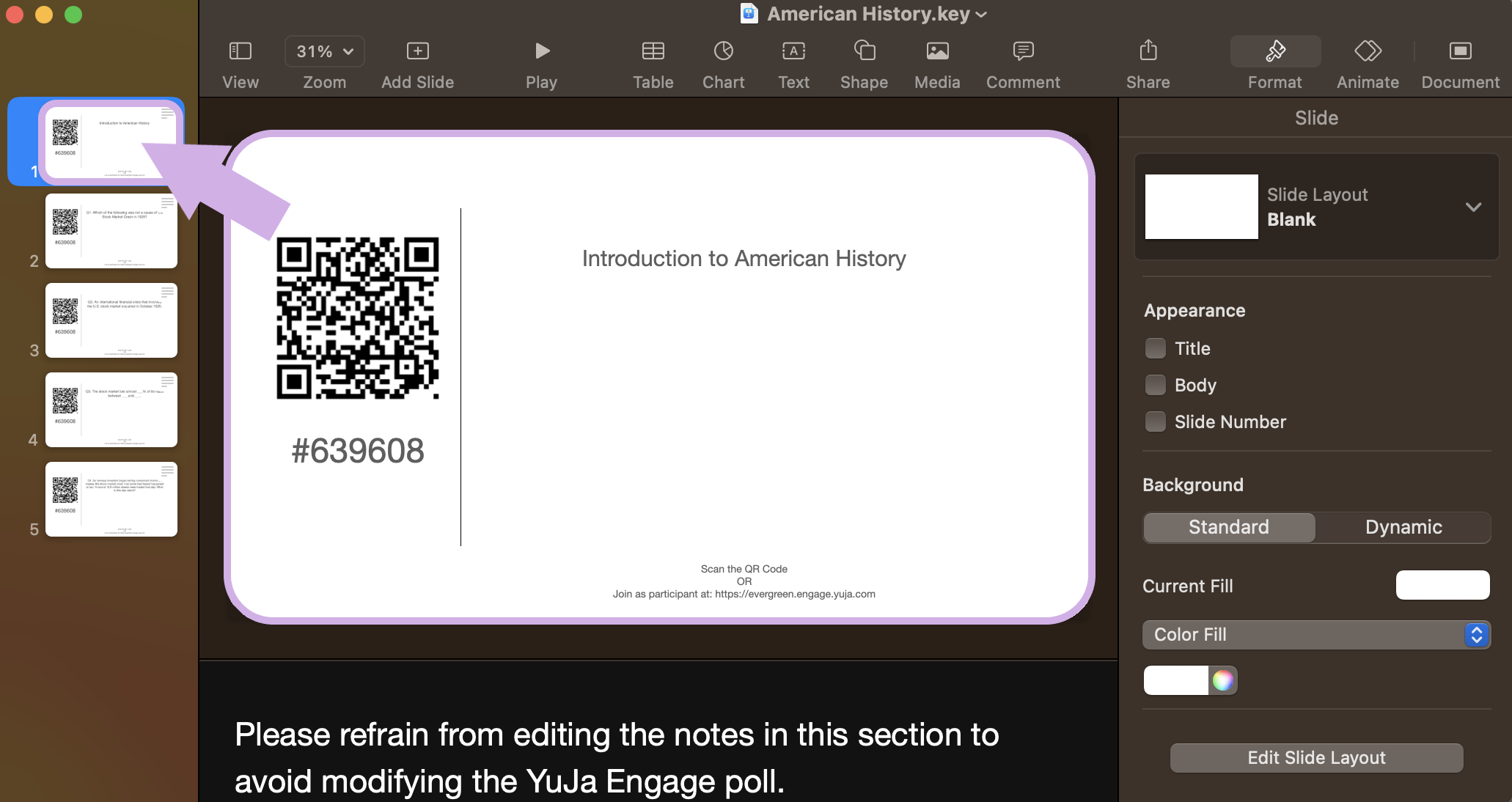Screen dimensions: 1512x802
Task: Open the color wheel picker
Action: [x=1222, y=680]
